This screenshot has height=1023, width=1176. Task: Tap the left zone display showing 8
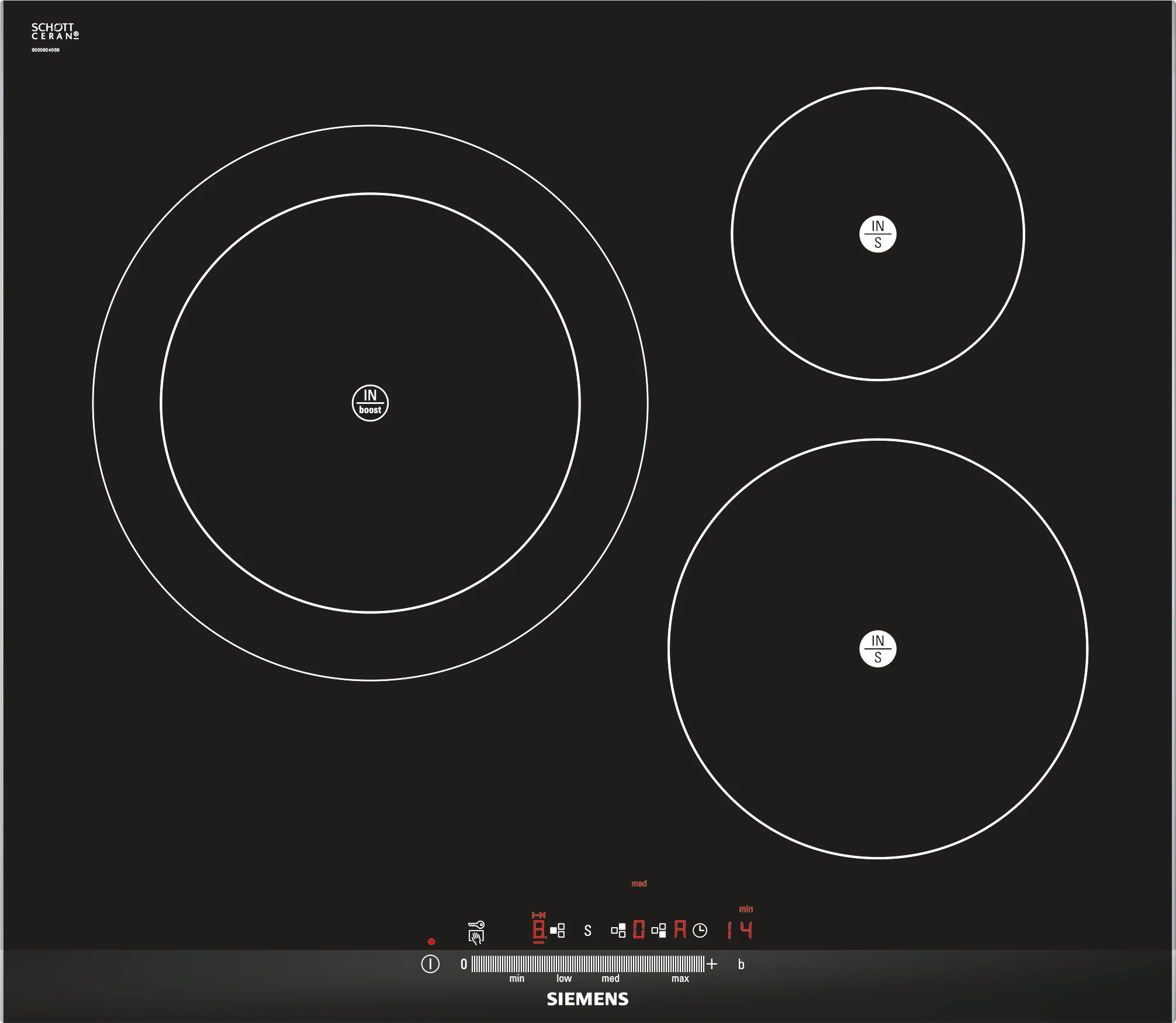pyautogui.click(x=538, y=929)
